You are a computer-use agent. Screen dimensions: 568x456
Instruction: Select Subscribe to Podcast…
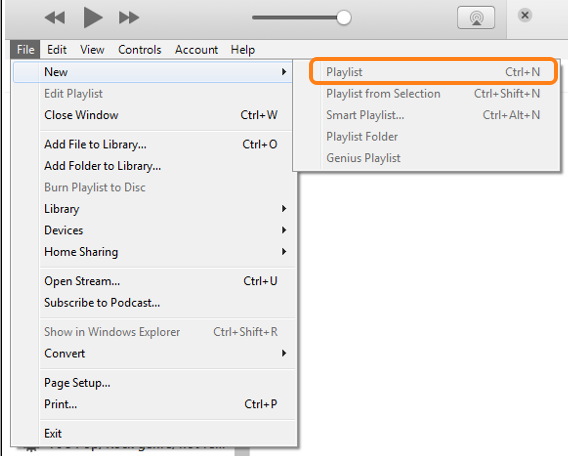[153, 303]
